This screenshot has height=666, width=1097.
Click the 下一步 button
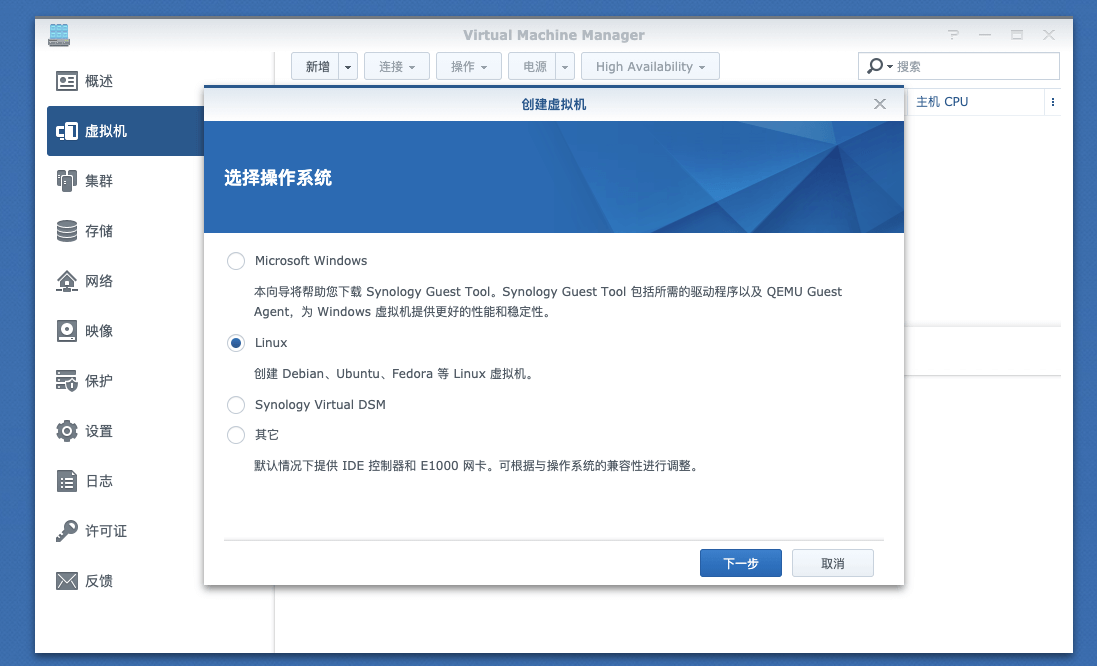click(x=741, y=563)
